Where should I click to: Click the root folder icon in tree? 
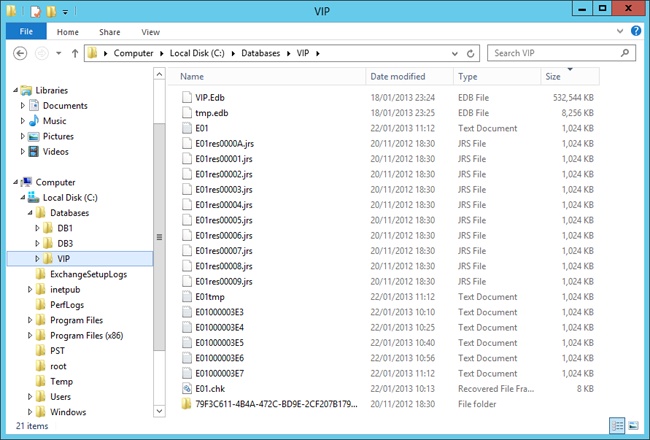[x=41, y=366]
